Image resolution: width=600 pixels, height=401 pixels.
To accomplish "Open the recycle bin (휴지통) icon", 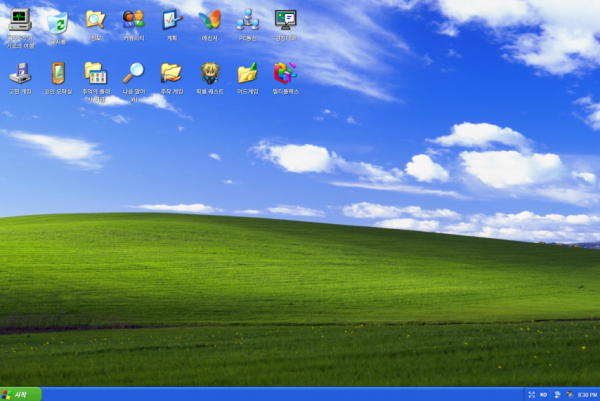I will coord(58,23).
